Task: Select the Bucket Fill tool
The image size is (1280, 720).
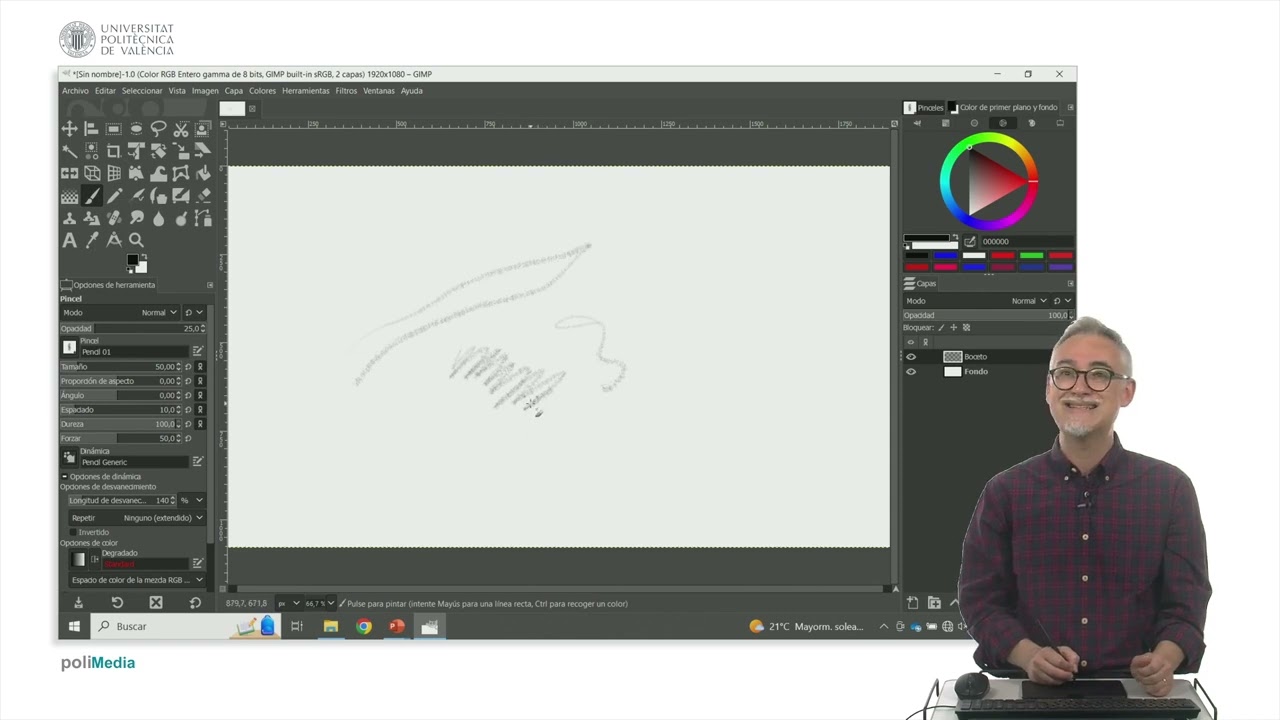Action: click(202, 173)
